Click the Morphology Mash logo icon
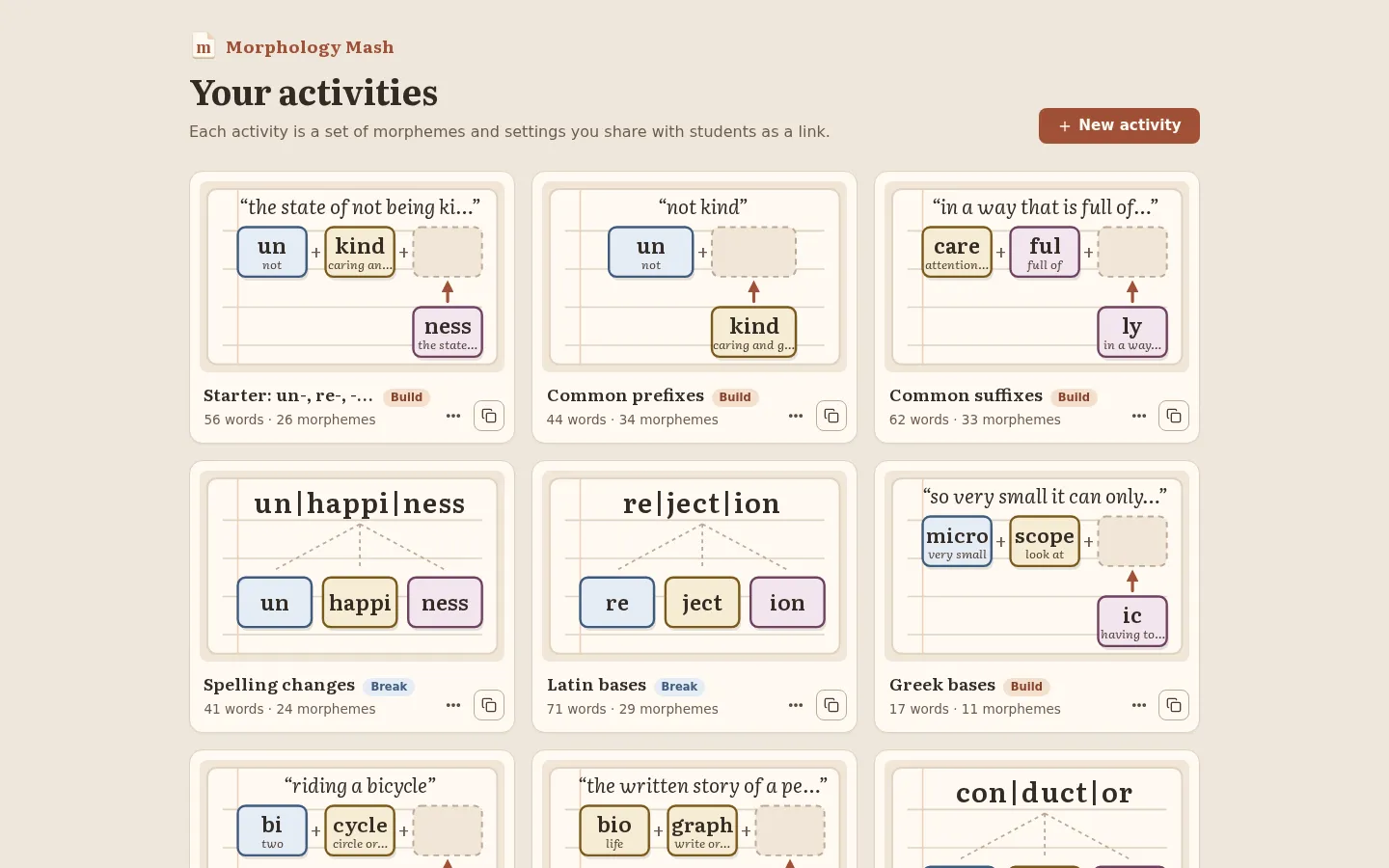 point(204,46)
